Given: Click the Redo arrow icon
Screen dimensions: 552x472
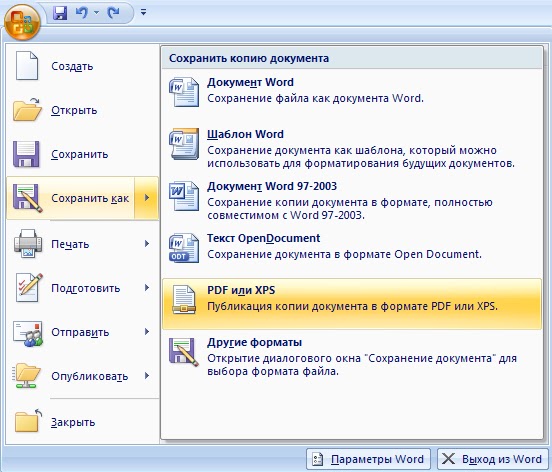Looking at the screenshot, I should point(113,13).
